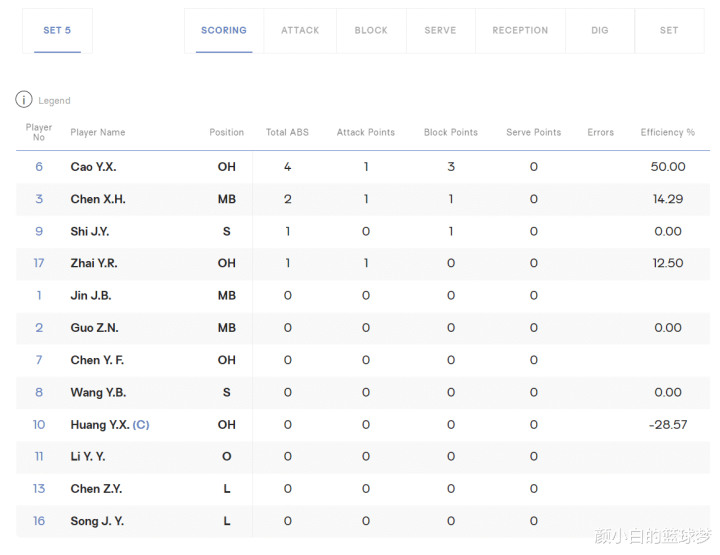This screenshot has width=720, height=555.
Task: Open Legend text link
Action: [x=54, y=101]
